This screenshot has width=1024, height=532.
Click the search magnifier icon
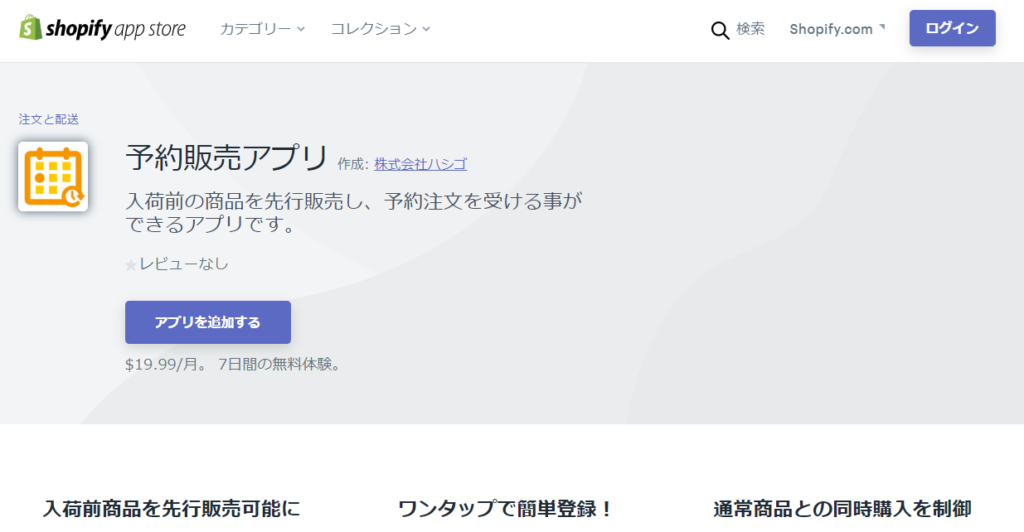click(720, 30)
